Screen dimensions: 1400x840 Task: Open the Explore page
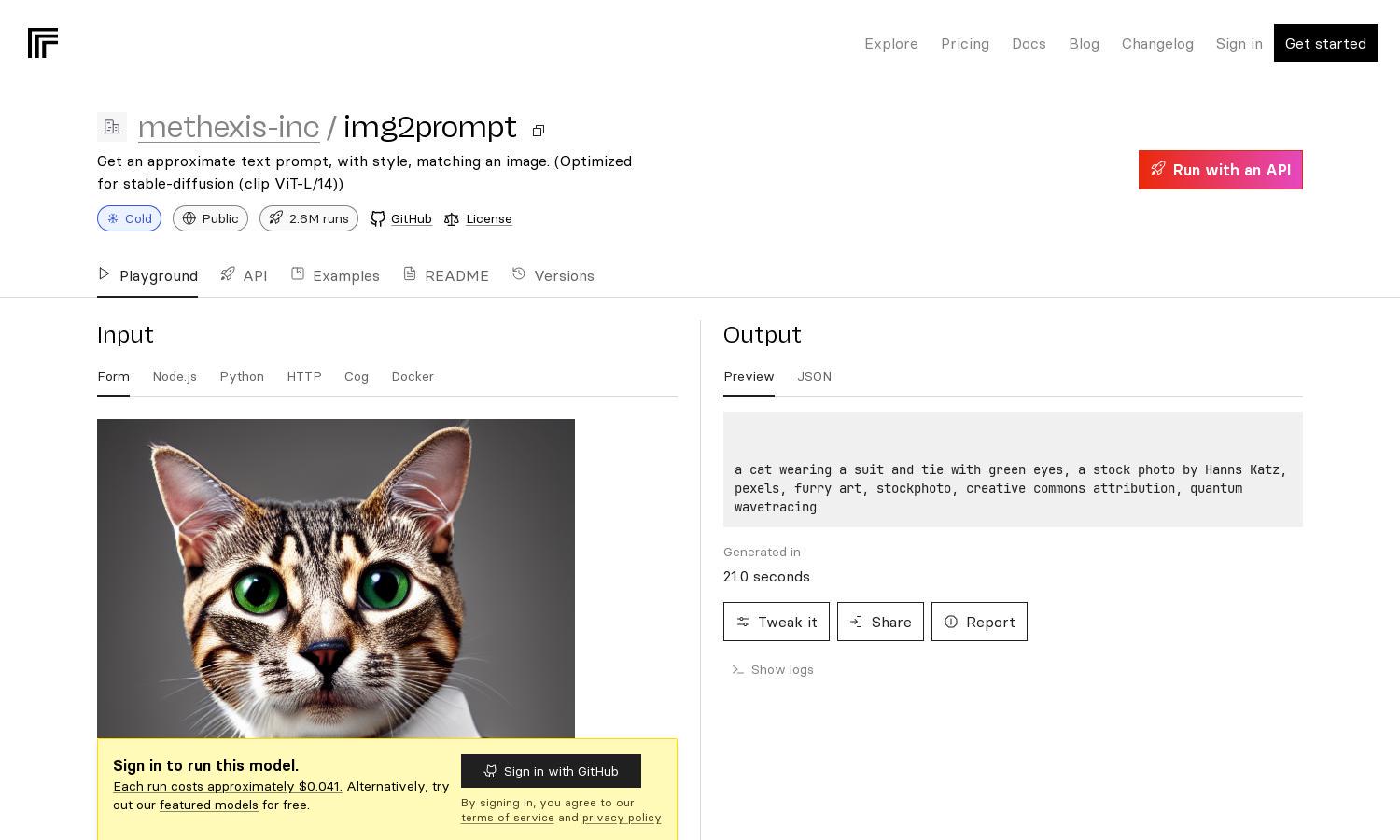[891, 44]
